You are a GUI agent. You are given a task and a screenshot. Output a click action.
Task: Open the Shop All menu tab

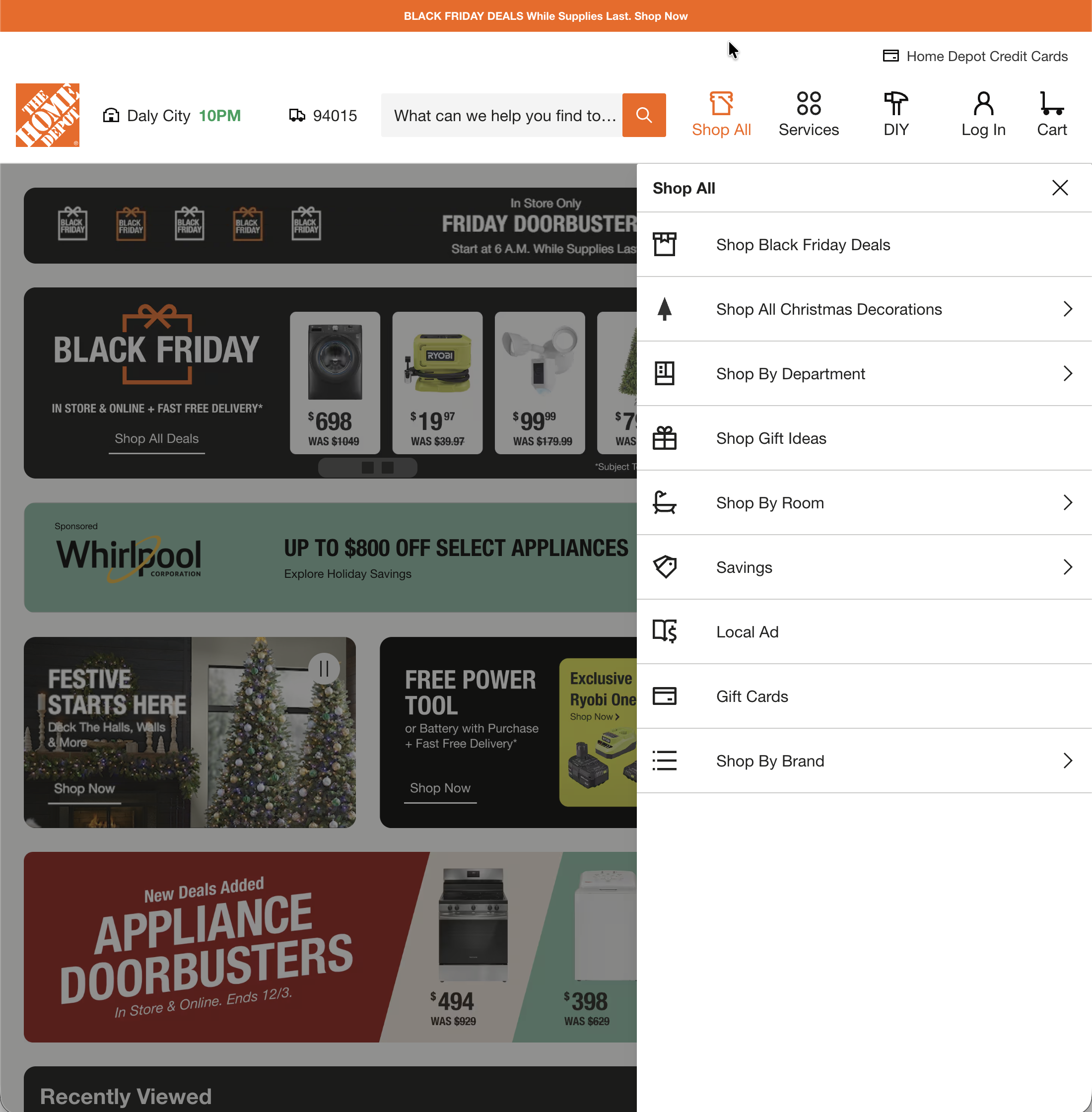721,114
